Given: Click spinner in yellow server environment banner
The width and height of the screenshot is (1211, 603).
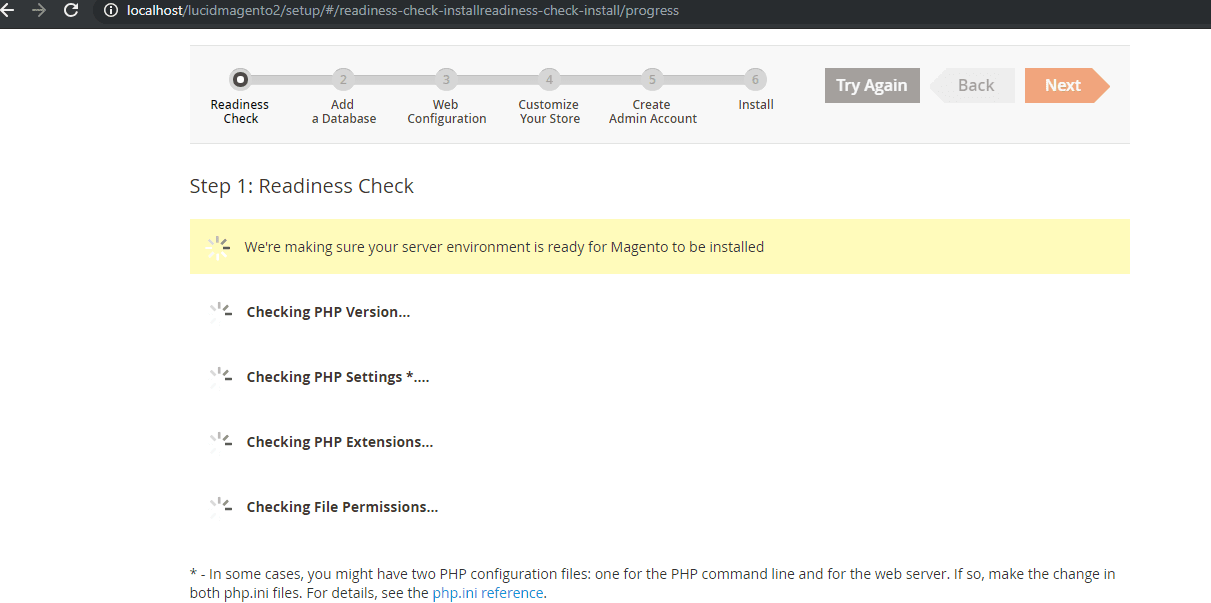Looking at the screenshot, I should coord(218,247).
